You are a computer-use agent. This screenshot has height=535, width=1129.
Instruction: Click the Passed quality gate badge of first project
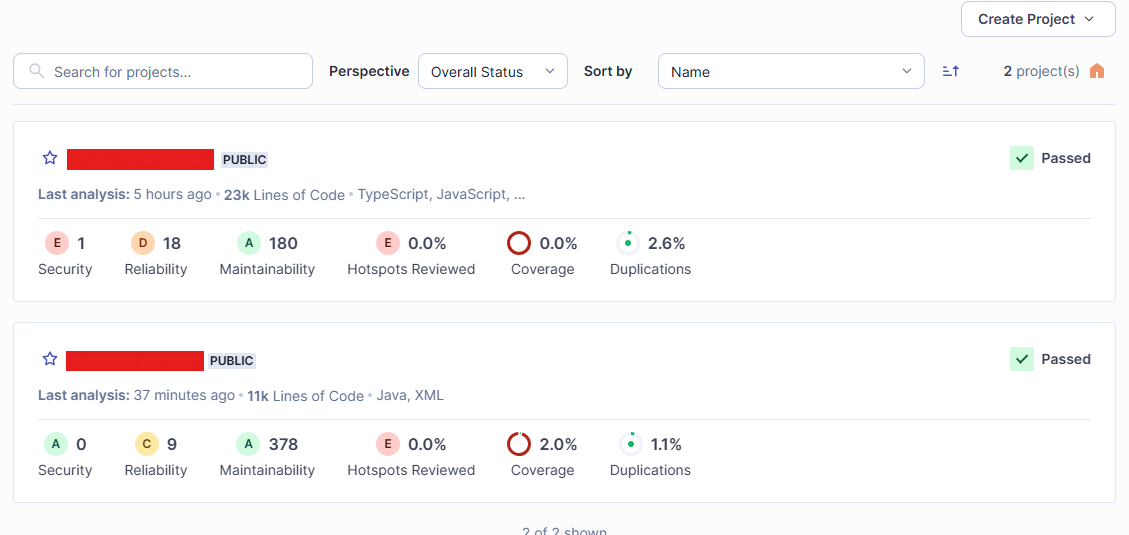point(1050,158)
